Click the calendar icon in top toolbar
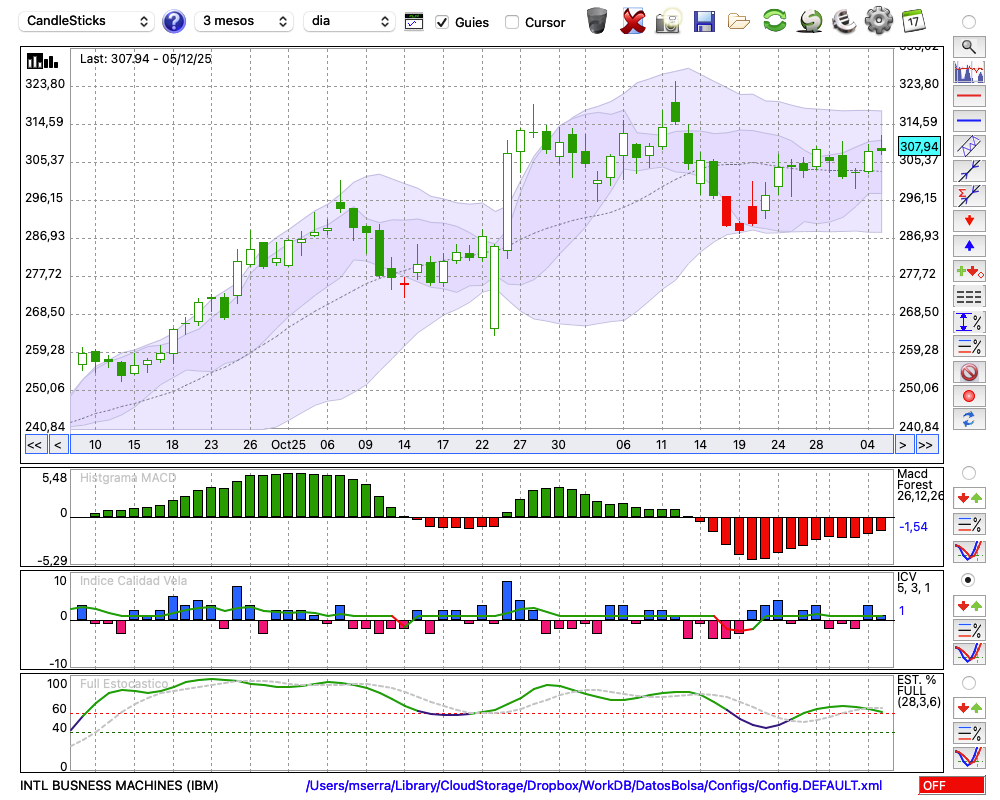 [912, 21]
